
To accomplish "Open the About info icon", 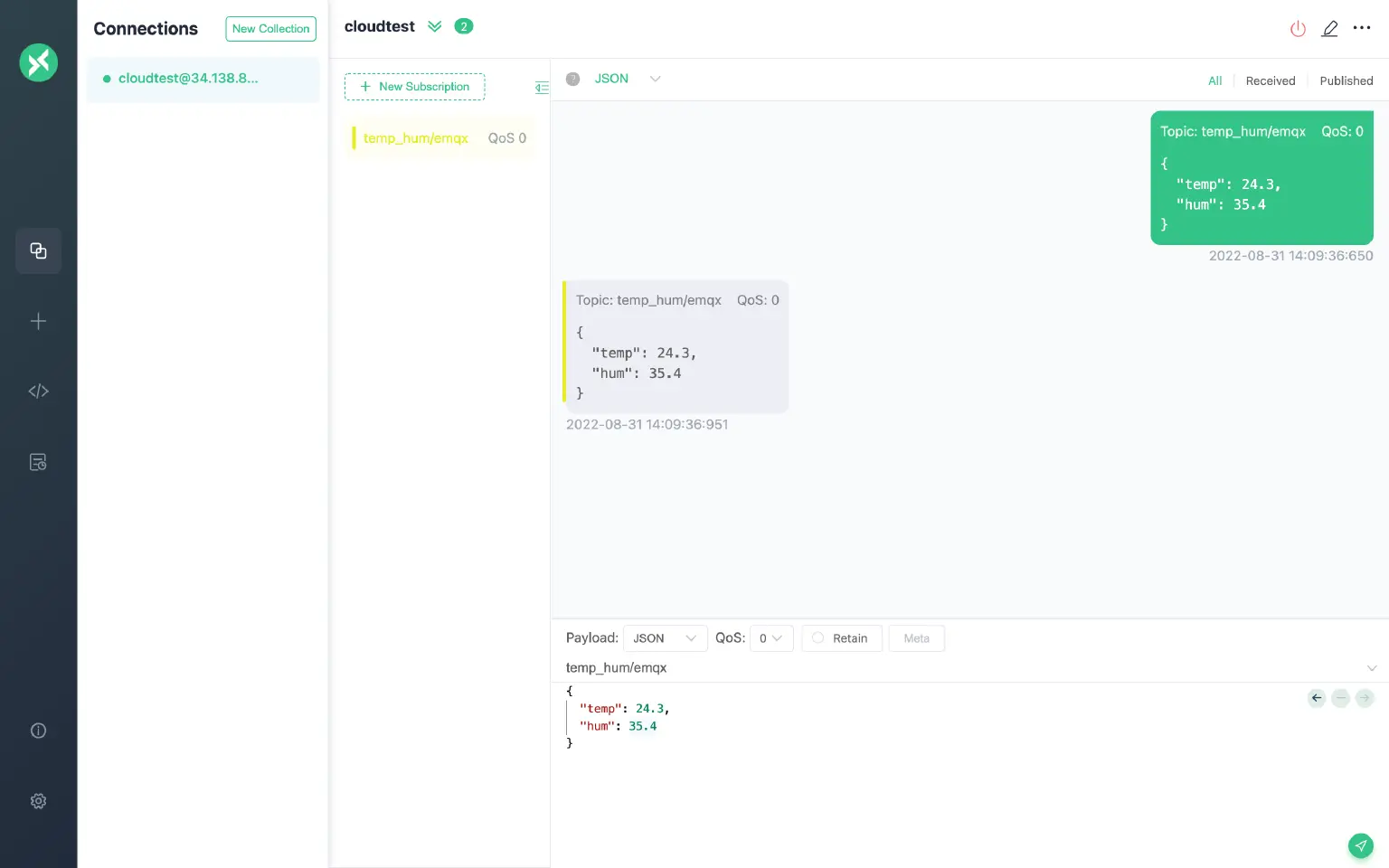I will [x=38, y=730].
